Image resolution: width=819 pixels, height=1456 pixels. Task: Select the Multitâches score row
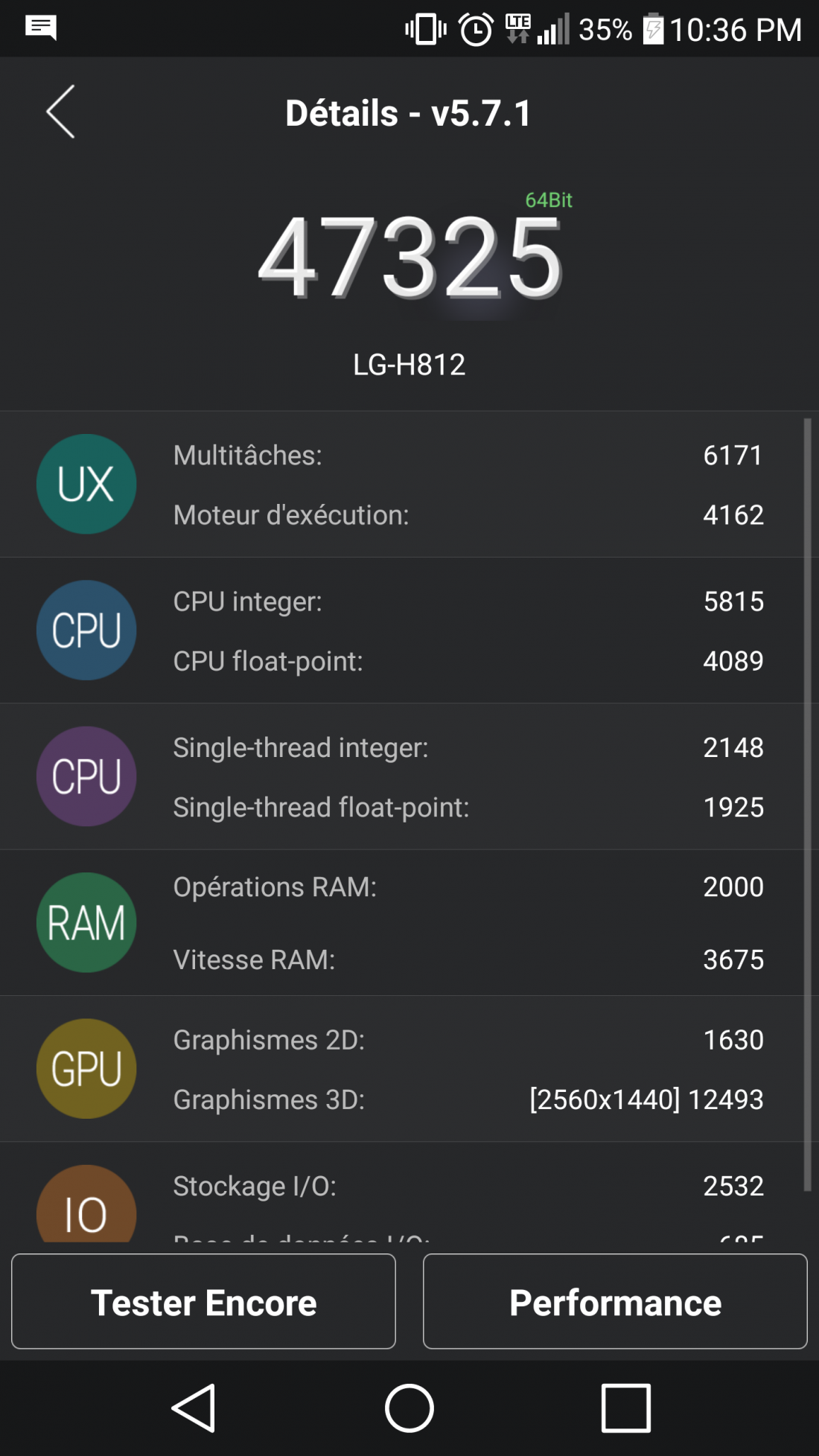(468, 456)
